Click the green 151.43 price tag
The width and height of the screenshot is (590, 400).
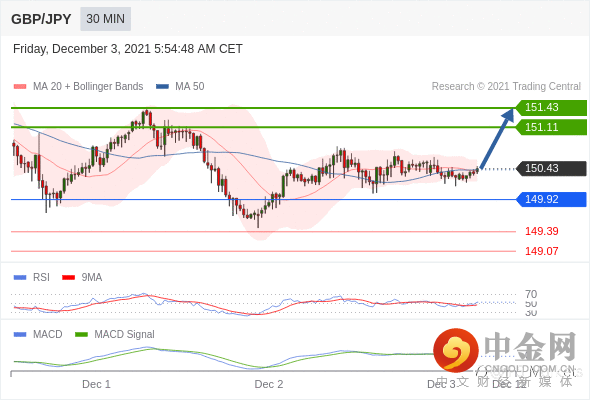pyautogui.click(x=551, y=108)
